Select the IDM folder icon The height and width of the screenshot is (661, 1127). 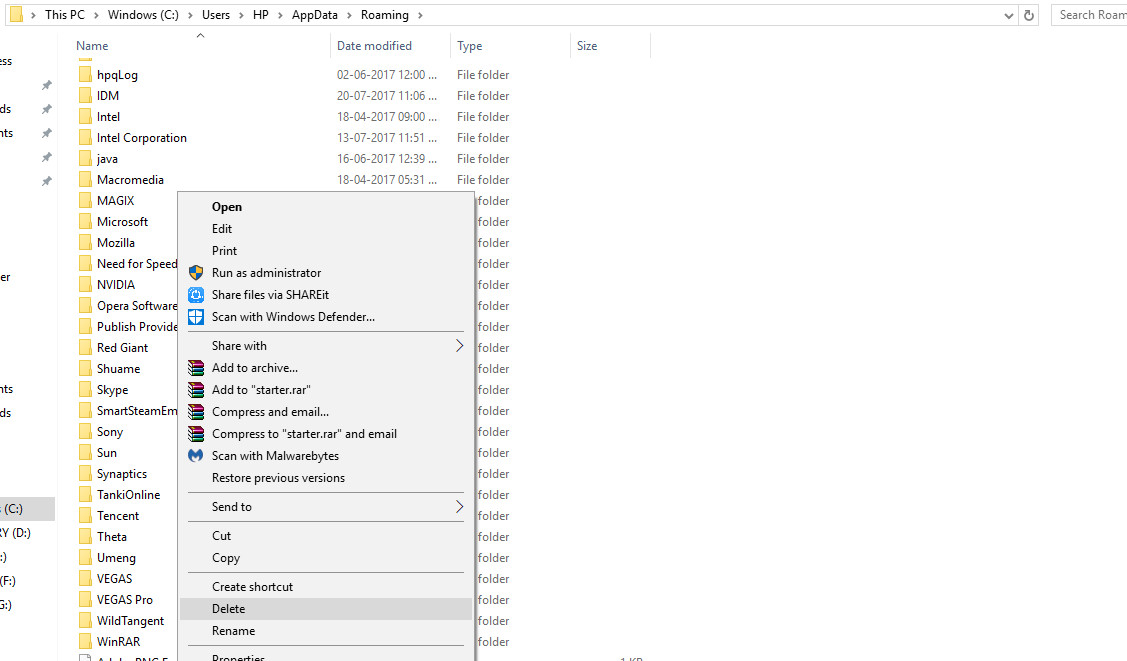[x=85, y=96]
